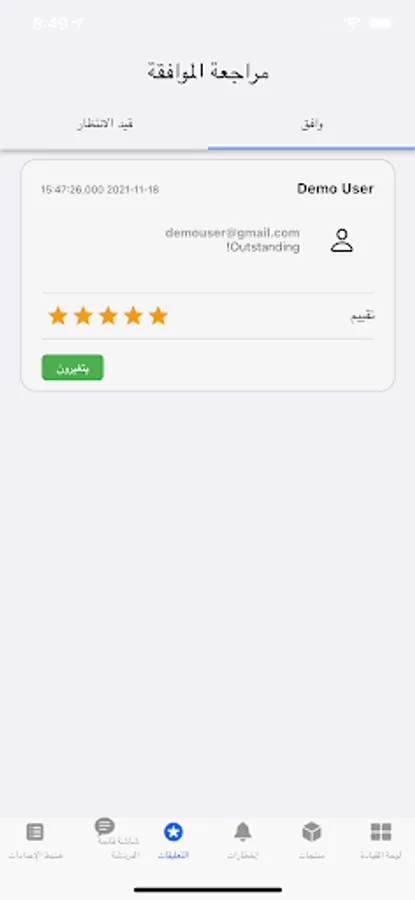Tap the Outstanding! review comment
Screen dimensions: 415x900
pos(263,247)
